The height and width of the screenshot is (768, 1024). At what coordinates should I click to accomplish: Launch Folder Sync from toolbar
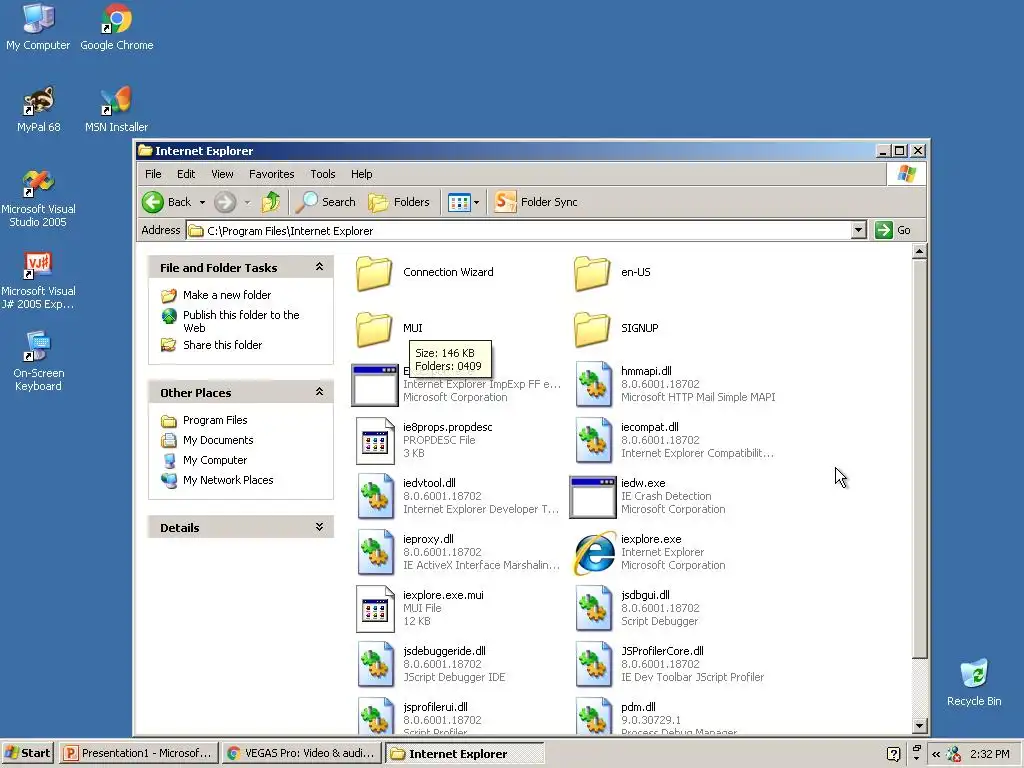[x=536, y=202]
